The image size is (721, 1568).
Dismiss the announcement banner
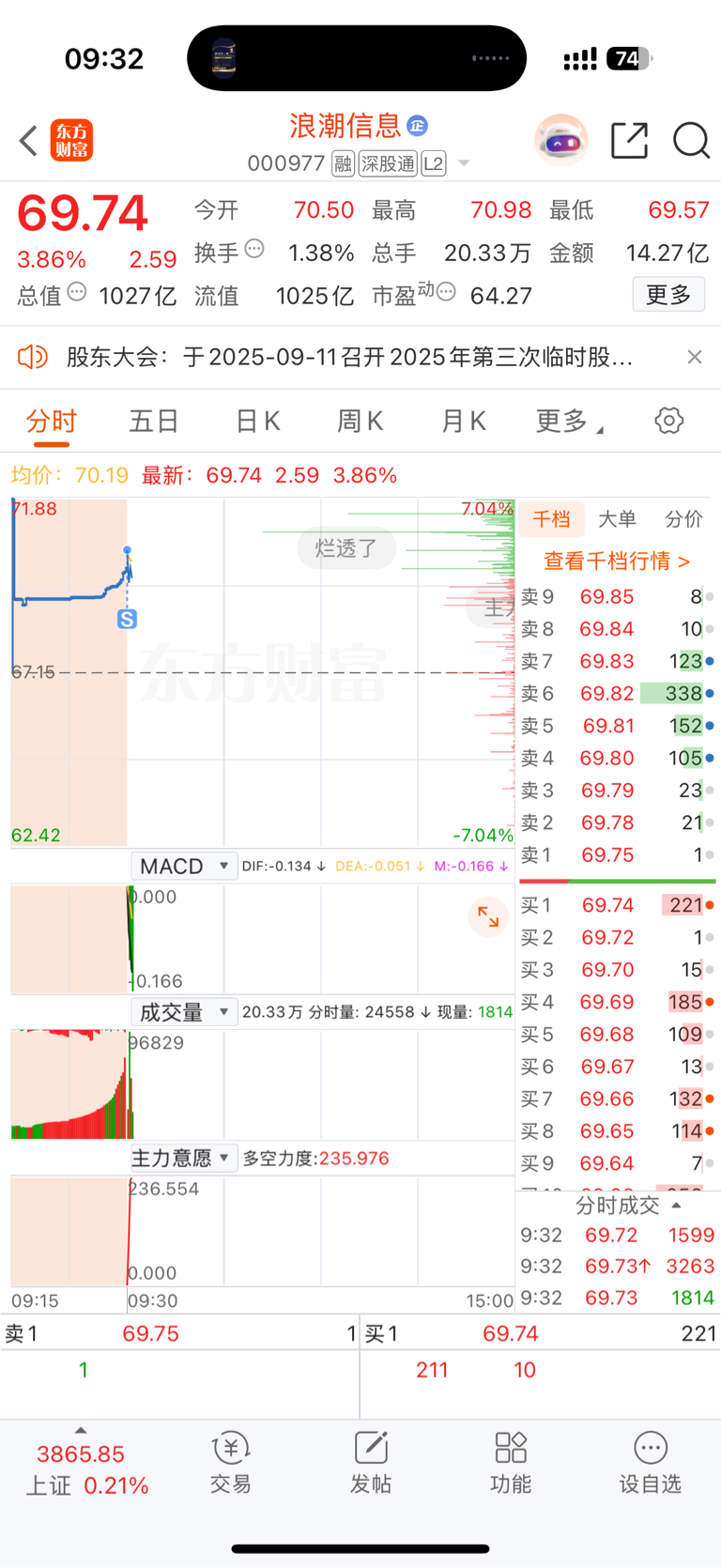tap(695, 357)
